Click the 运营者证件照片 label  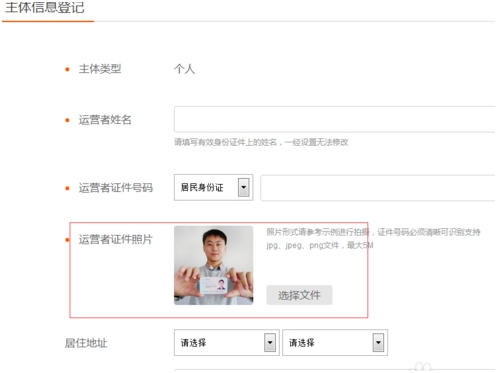pos(116,239)
